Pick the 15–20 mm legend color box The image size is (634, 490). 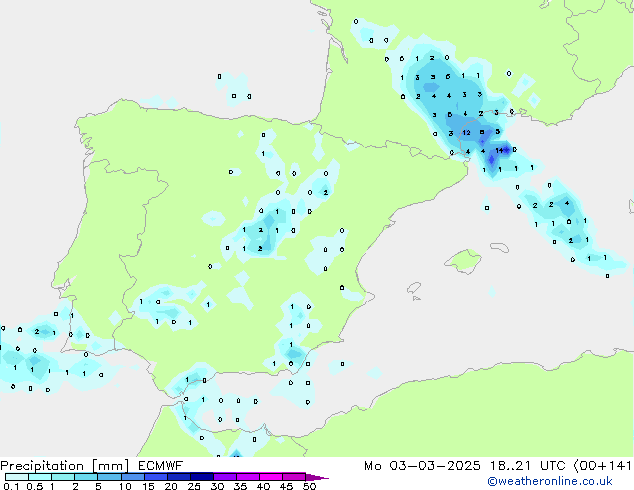(155, 477)
